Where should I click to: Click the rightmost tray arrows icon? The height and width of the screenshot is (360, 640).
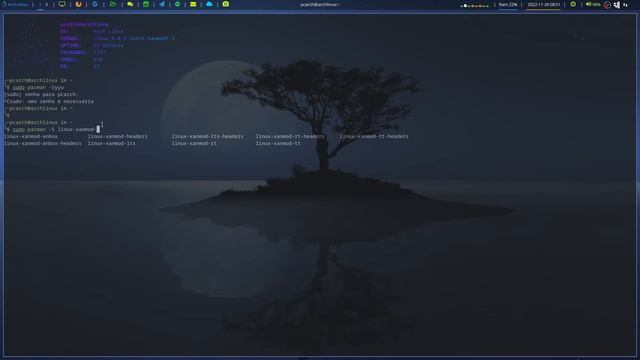point(625,5)
